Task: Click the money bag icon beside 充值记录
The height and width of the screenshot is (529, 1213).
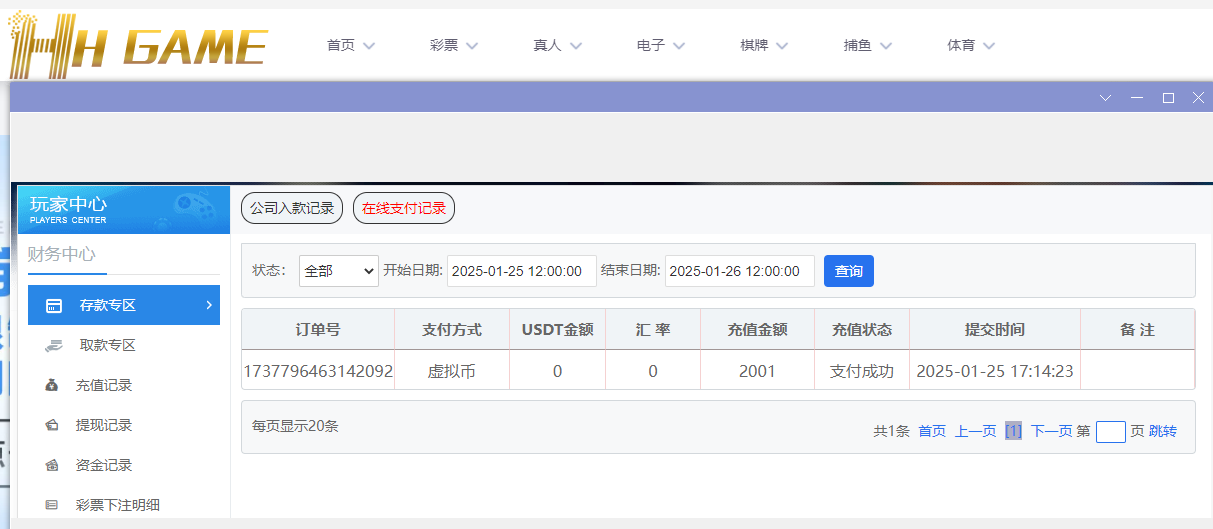Action: coord(52,385)
